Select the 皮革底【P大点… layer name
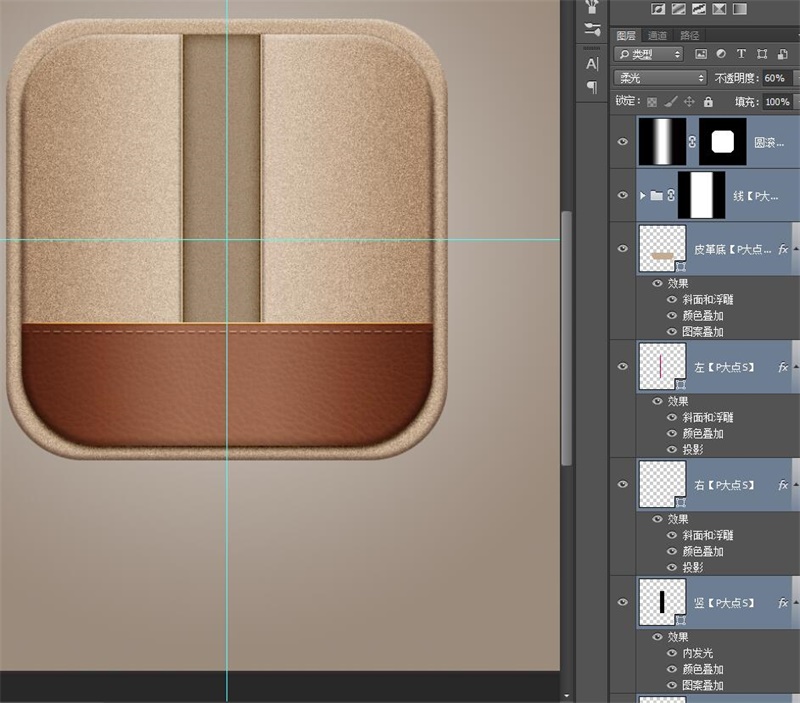Screen dimensions: 800x703 [x=733, y=249]
